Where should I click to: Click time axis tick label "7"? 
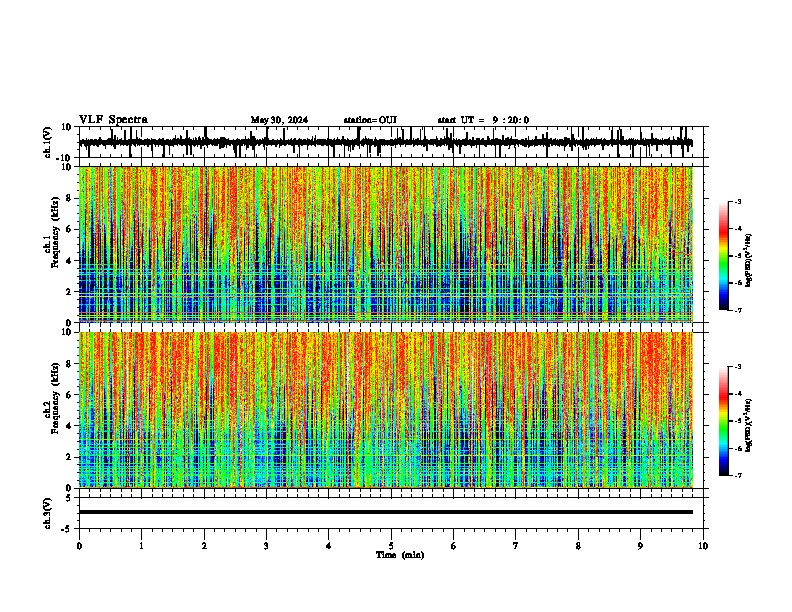516,546
